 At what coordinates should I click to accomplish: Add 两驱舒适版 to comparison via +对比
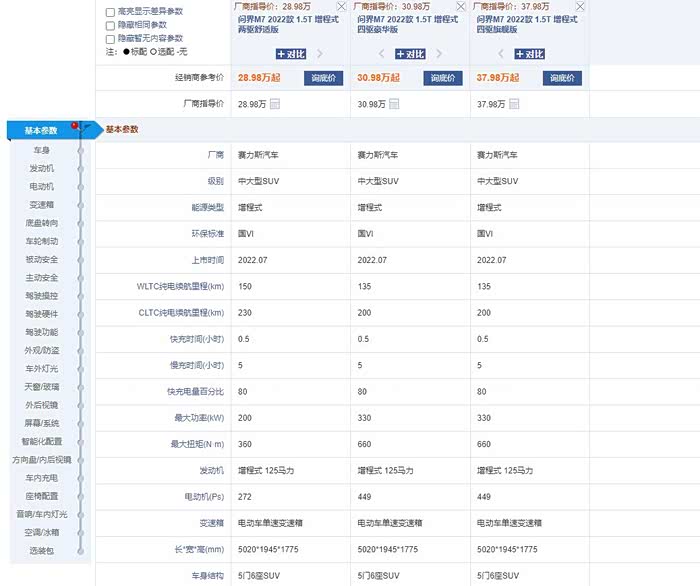[x=291, y=54]
